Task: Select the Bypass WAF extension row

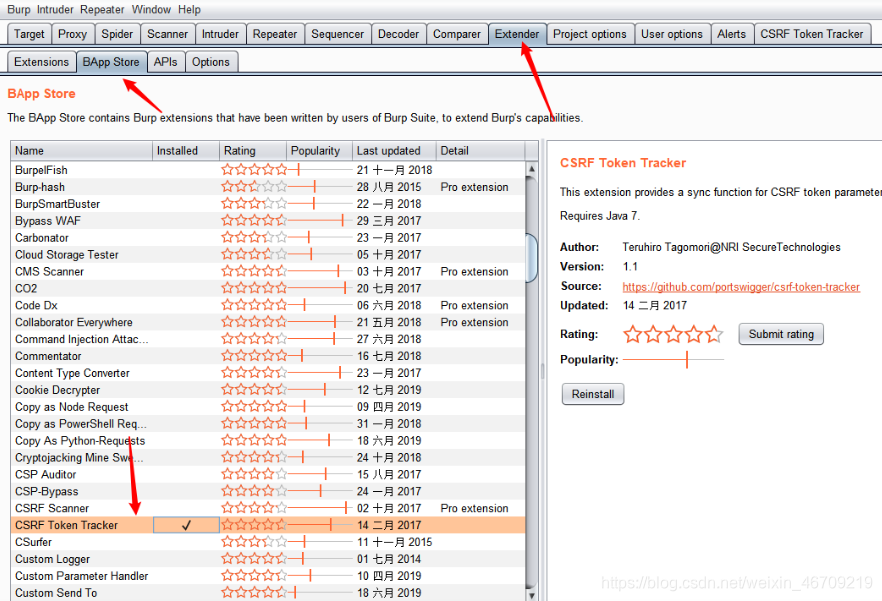Action: (x=268, y=221)
